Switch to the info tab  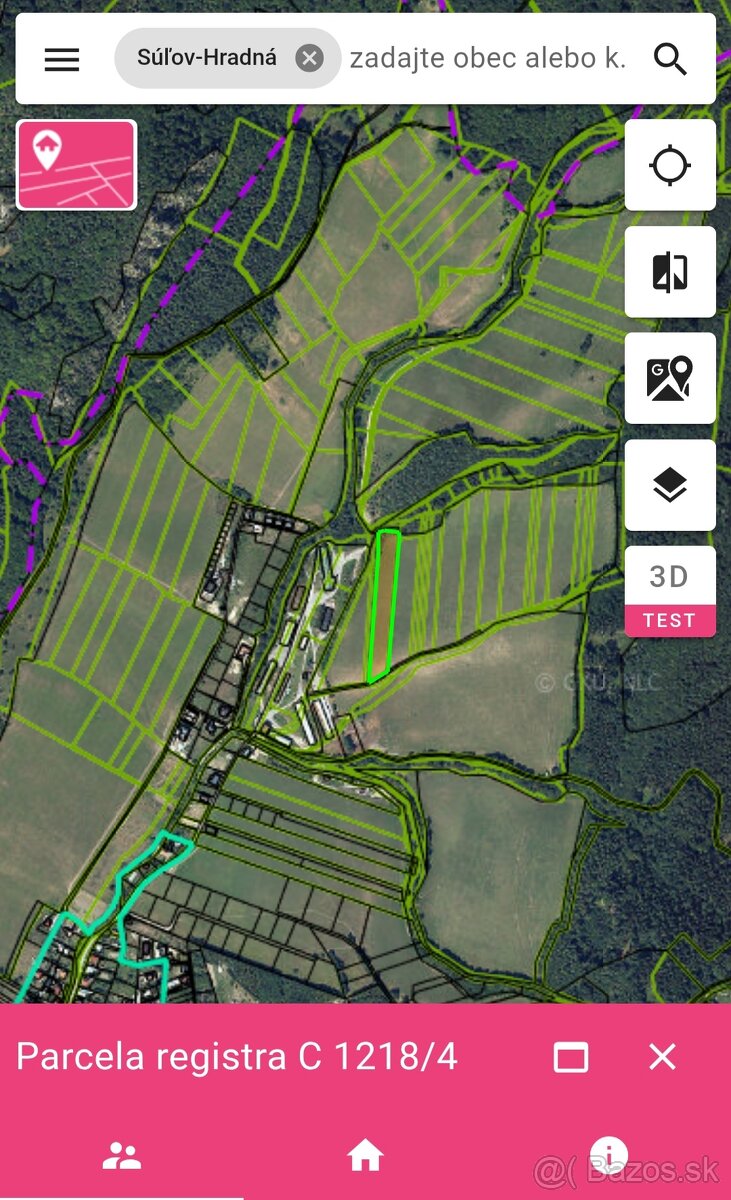point(609,1156)
